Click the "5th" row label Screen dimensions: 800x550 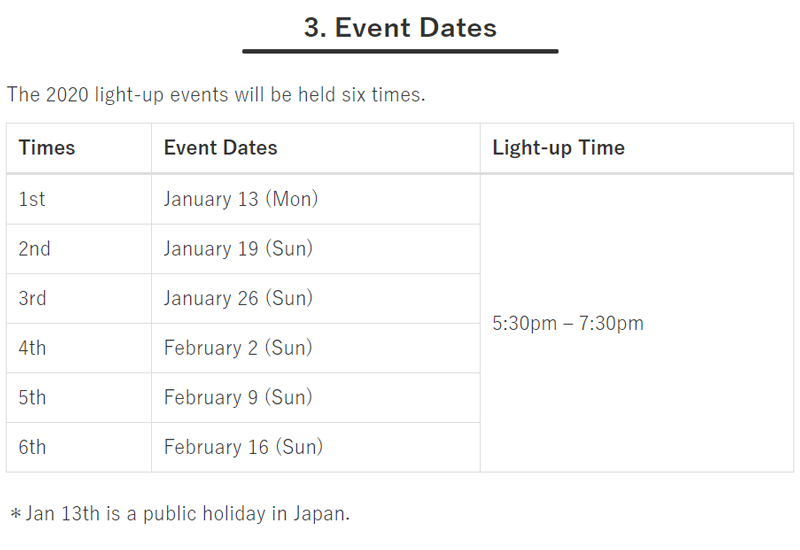(x=32, y=398)
